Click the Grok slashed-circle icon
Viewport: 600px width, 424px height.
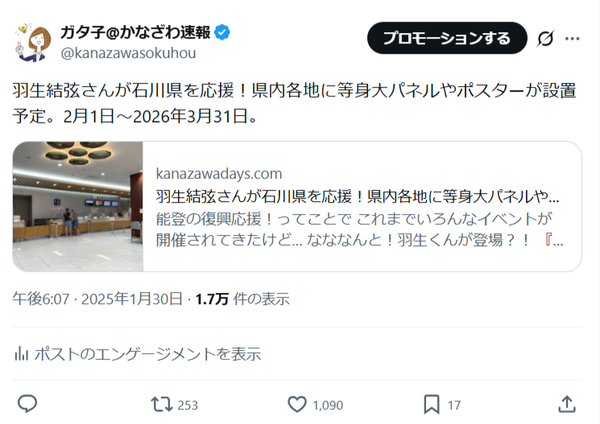[545, 38]
